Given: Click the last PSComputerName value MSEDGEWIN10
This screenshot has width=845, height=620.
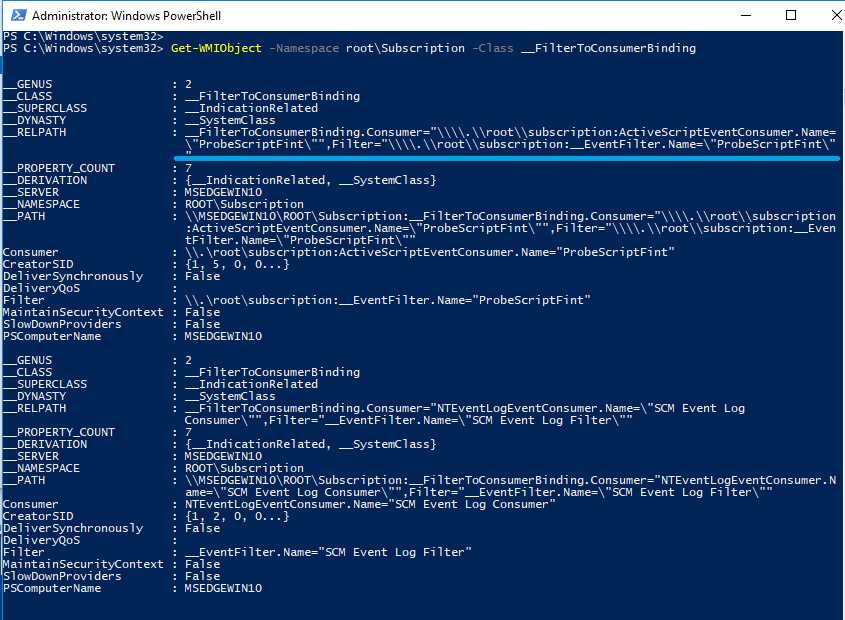Looking at the screenshot, I should click(224, 588).
